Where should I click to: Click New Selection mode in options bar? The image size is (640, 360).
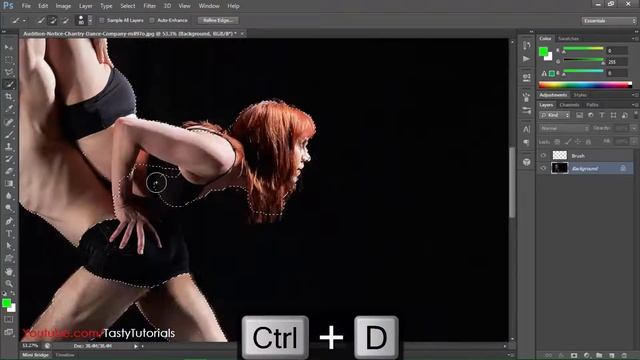coord(41,20)
